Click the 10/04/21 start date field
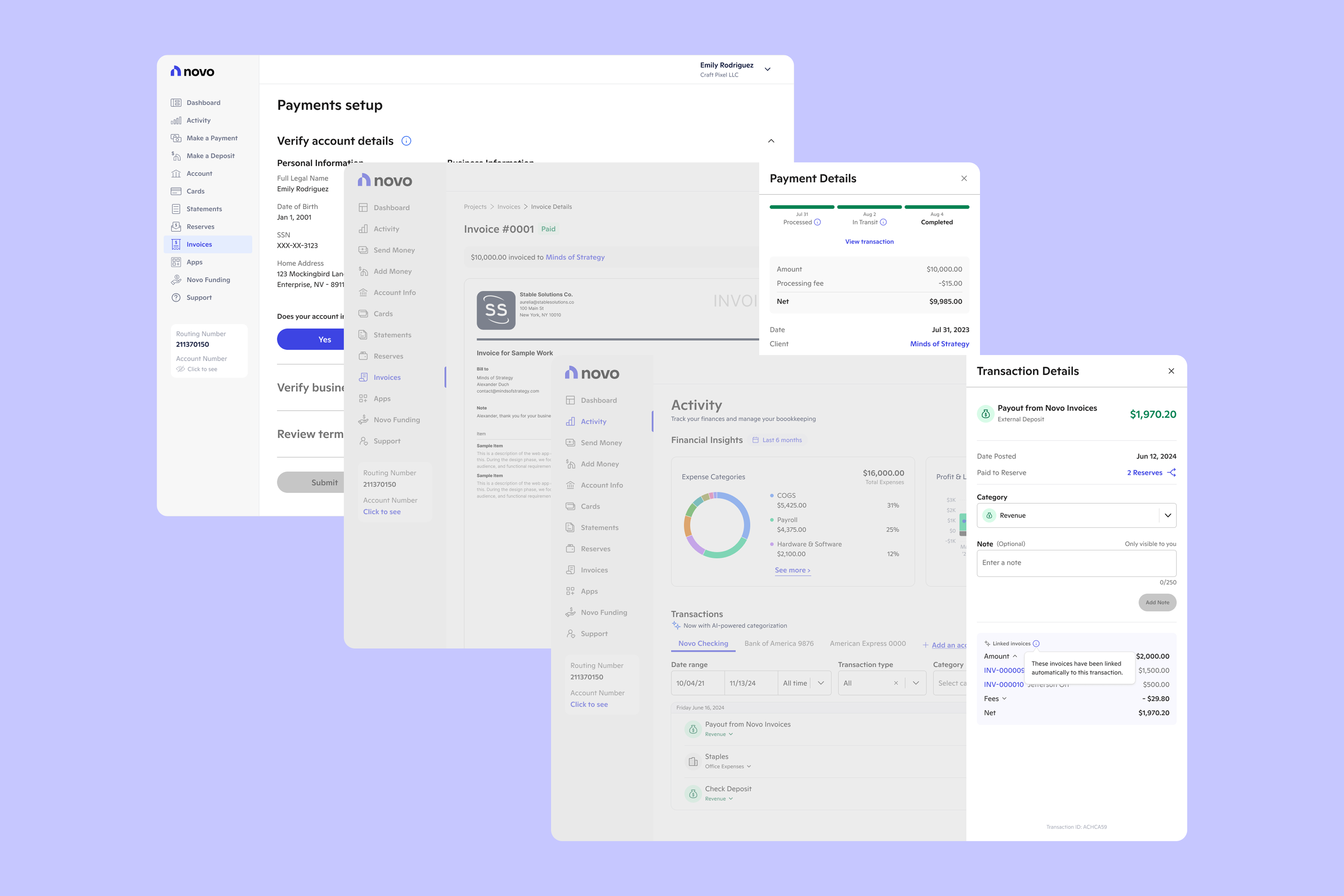Screen dimensions: 1344x896 pyautogui.click(x=698, y=684)
